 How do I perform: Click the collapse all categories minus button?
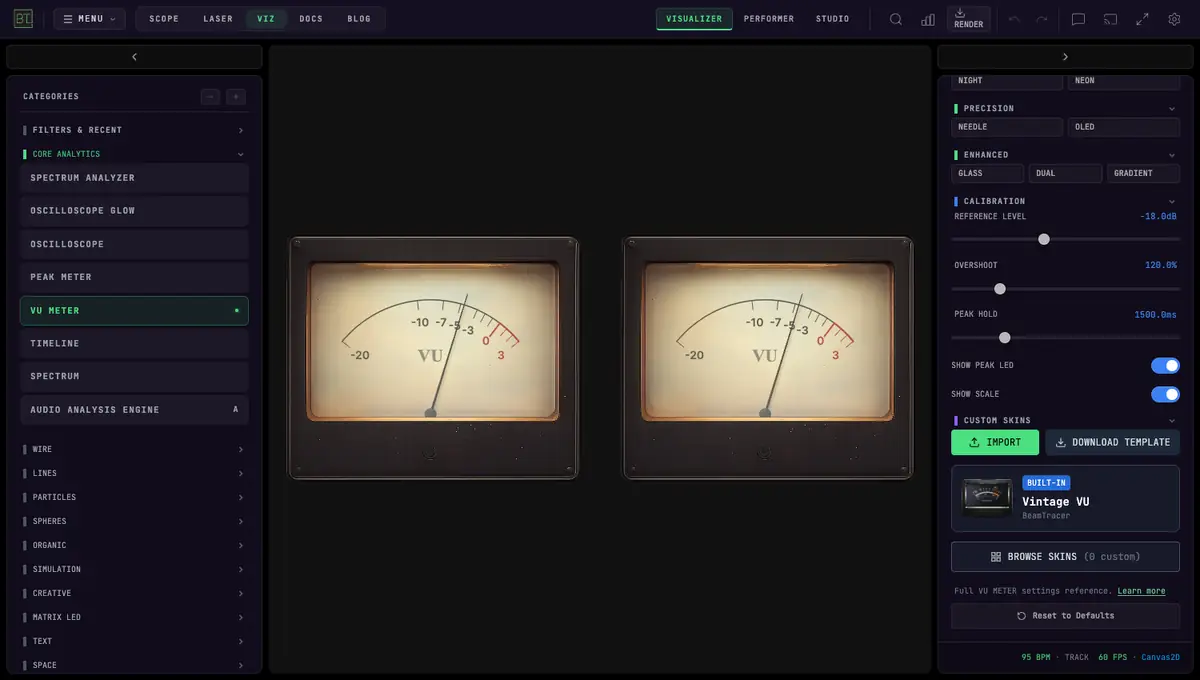pos(210,97)
